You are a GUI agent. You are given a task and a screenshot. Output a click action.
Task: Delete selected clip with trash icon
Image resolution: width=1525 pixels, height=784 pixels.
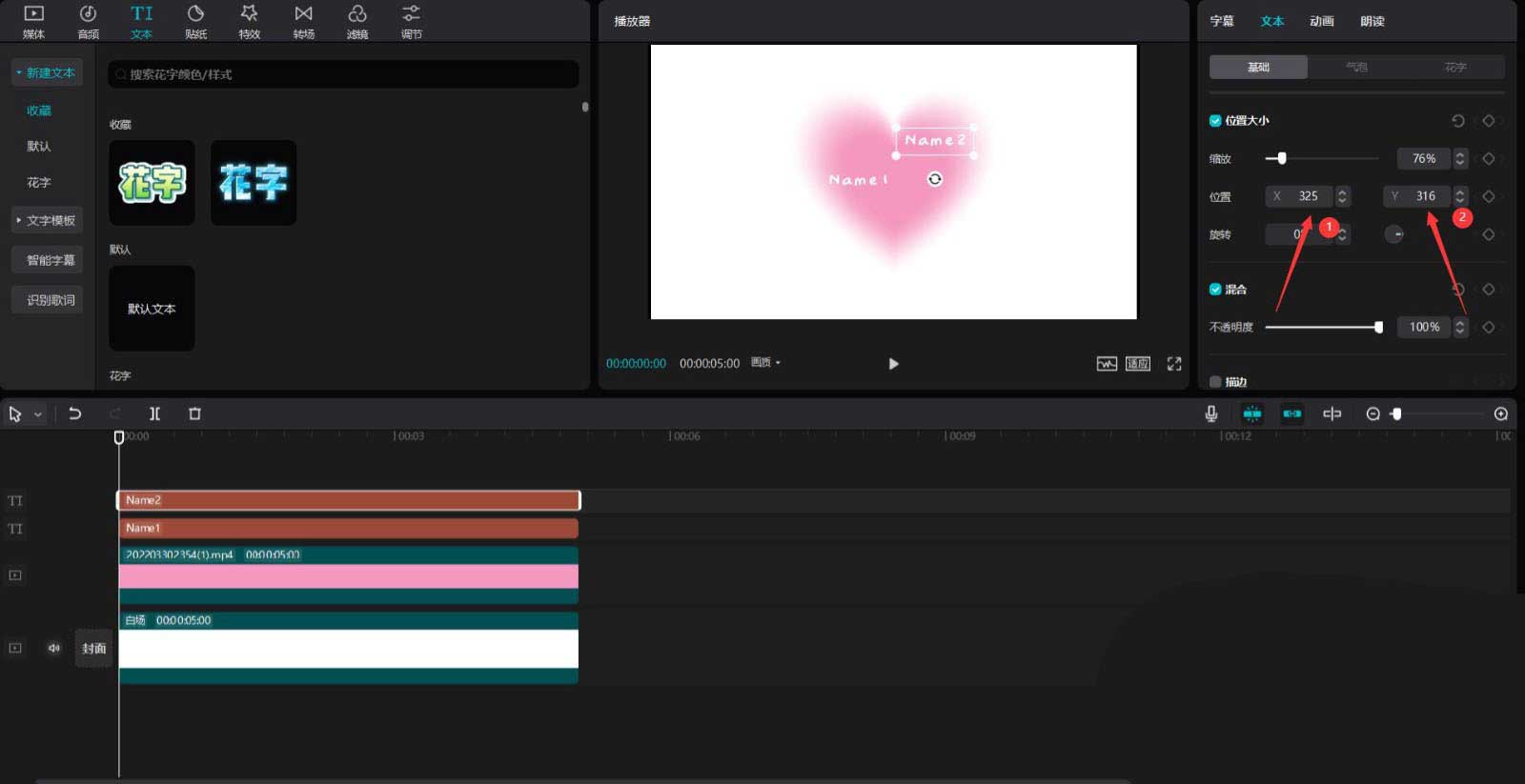pyautogui.click(x=194, y=413)
